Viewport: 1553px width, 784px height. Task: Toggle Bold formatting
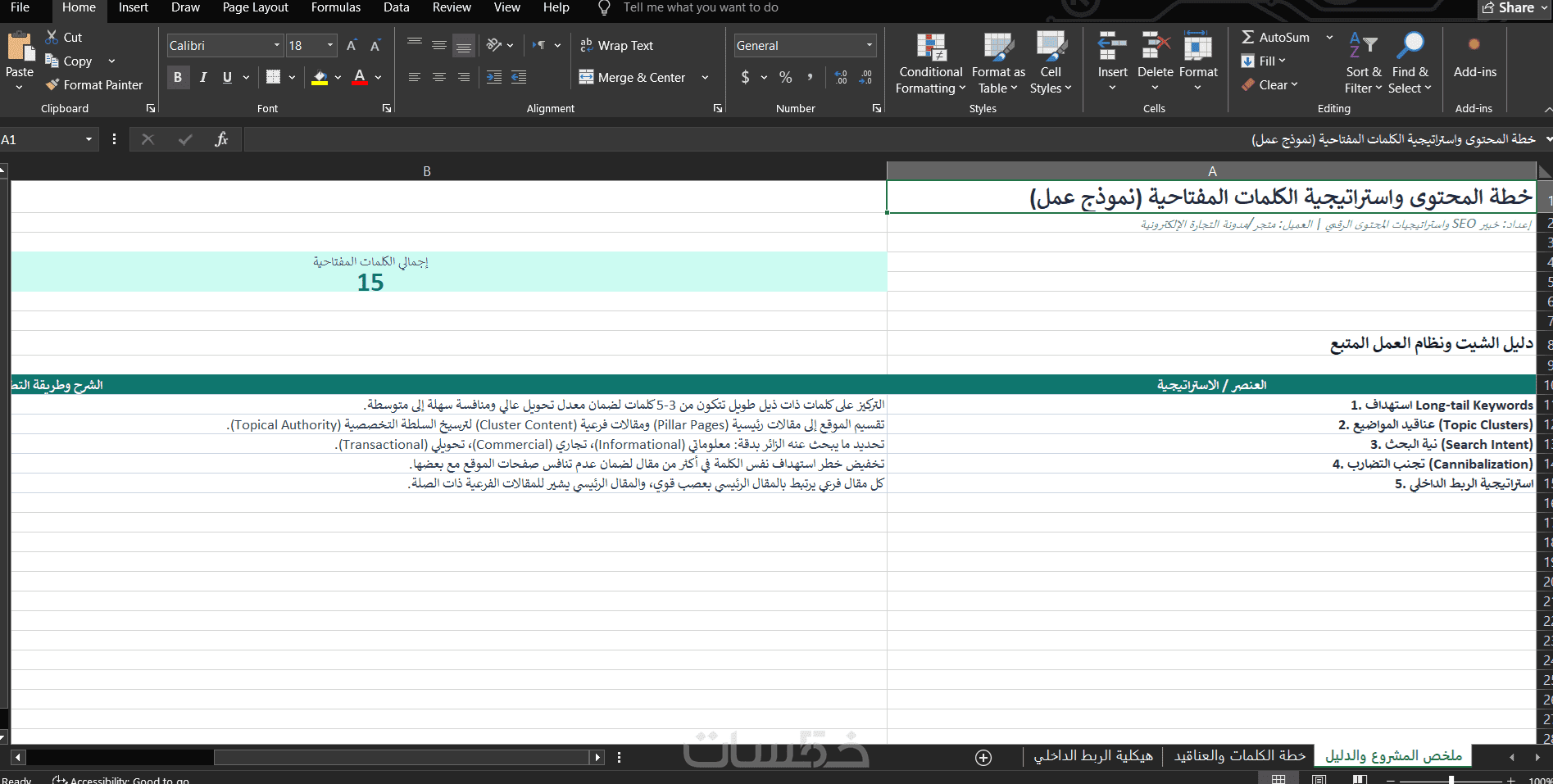[x=177, y=77]
